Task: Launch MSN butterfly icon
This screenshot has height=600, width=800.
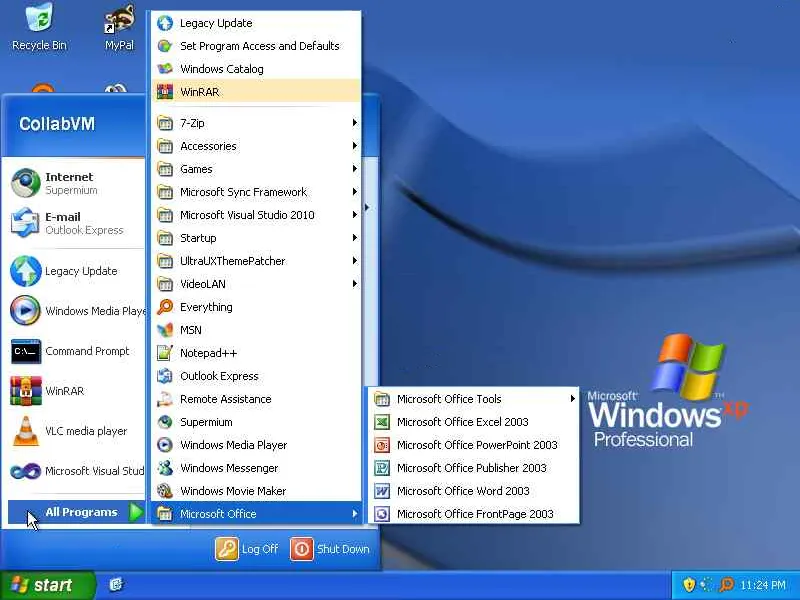Action: tap(164, 330)
